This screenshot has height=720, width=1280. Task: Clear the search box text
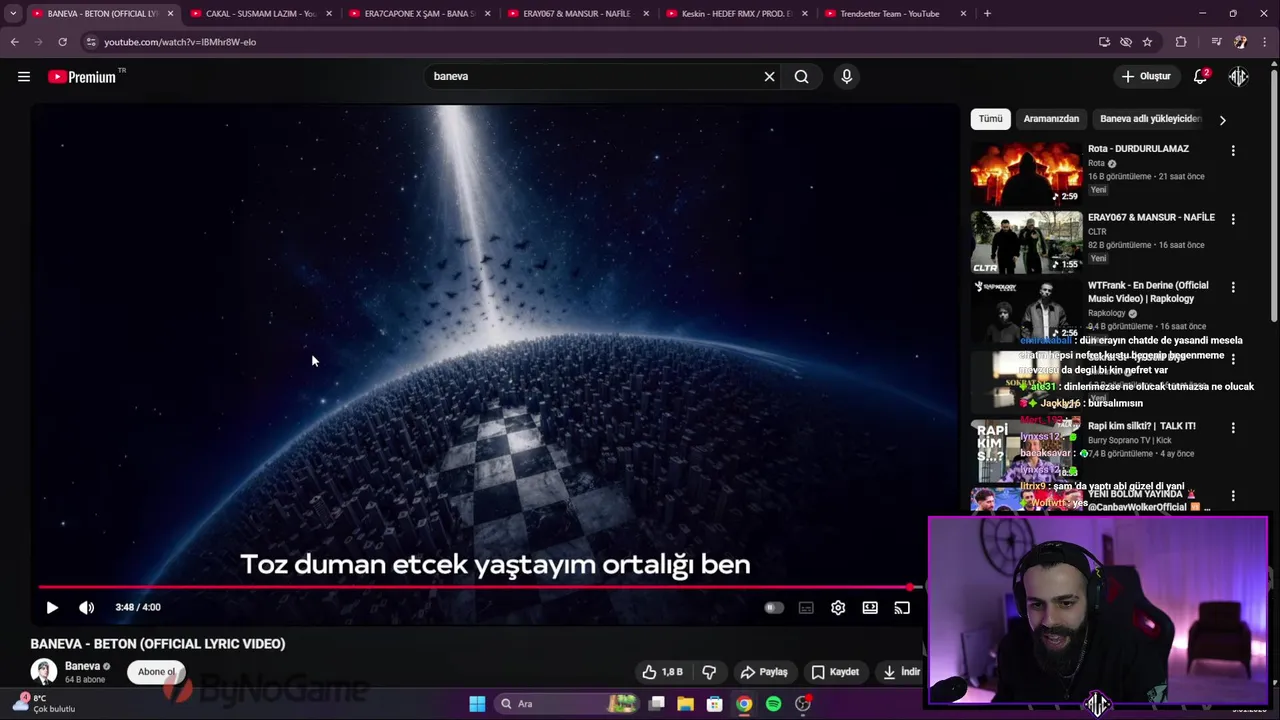pos(769,76)
